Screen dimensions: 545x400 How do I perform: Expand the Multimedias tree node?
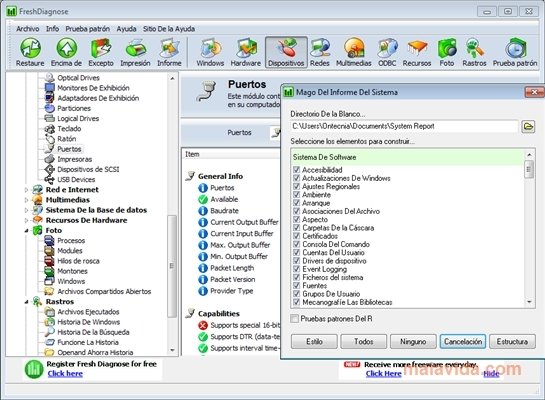(26, 200)
